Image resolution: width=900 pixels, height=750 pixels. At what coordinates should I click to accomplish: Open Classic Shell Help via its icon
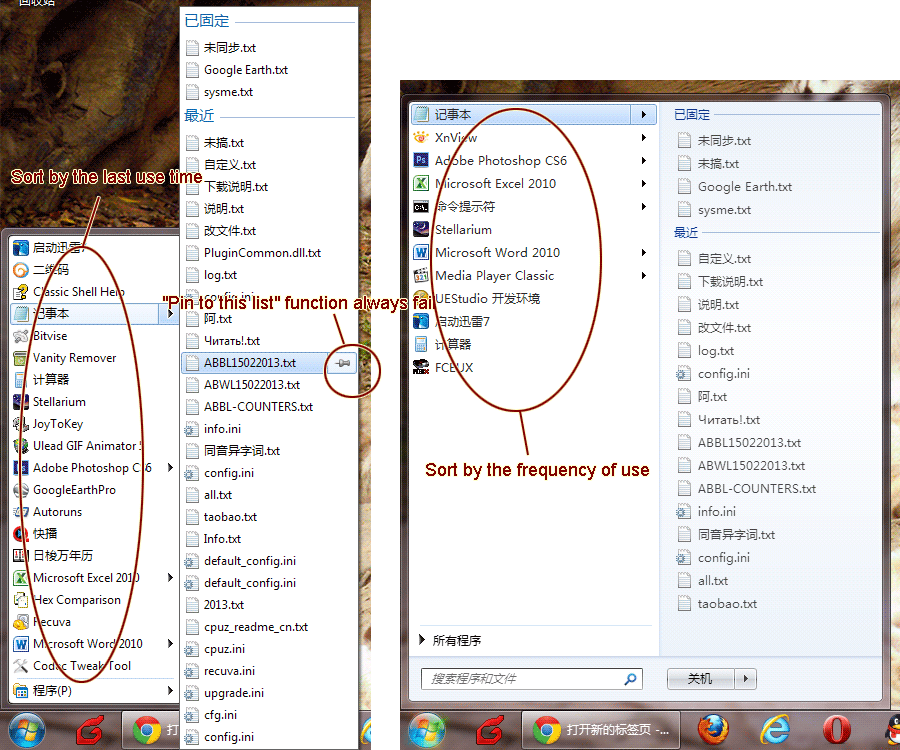21,292
